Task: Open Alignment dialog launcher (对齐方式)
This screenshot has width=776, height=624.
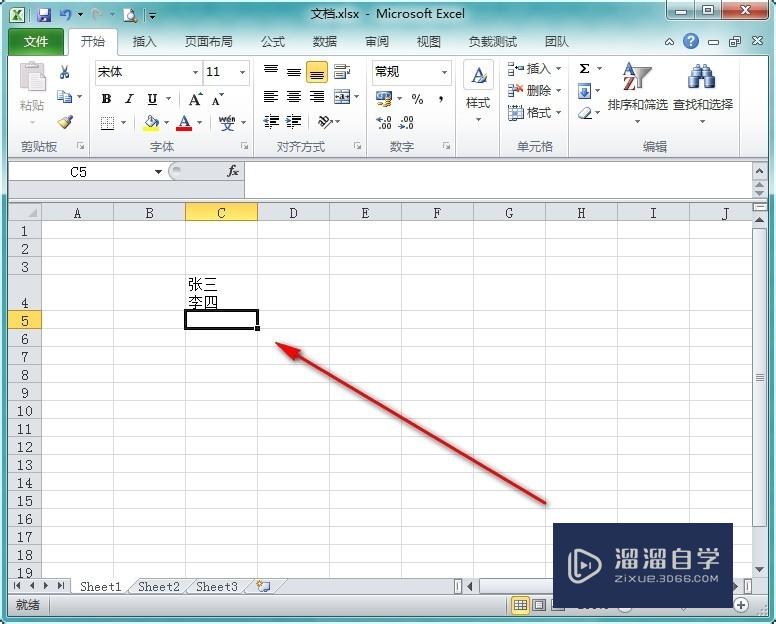Action: click(x=357, y=145)
